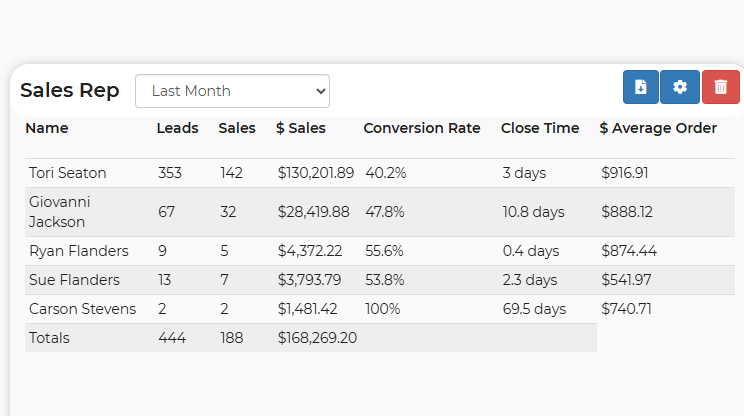Click the $130,201.89 sales amount
The height and width of the screenshot is (416, 744).
tap(316, 173)
